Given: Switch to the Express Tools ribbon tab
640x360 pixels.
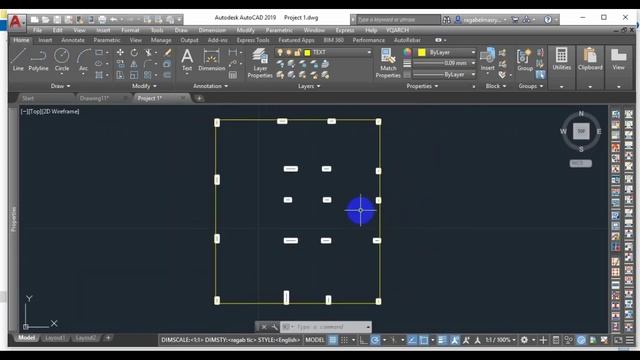Looking at the screenshot, I should tap(253, 40).
